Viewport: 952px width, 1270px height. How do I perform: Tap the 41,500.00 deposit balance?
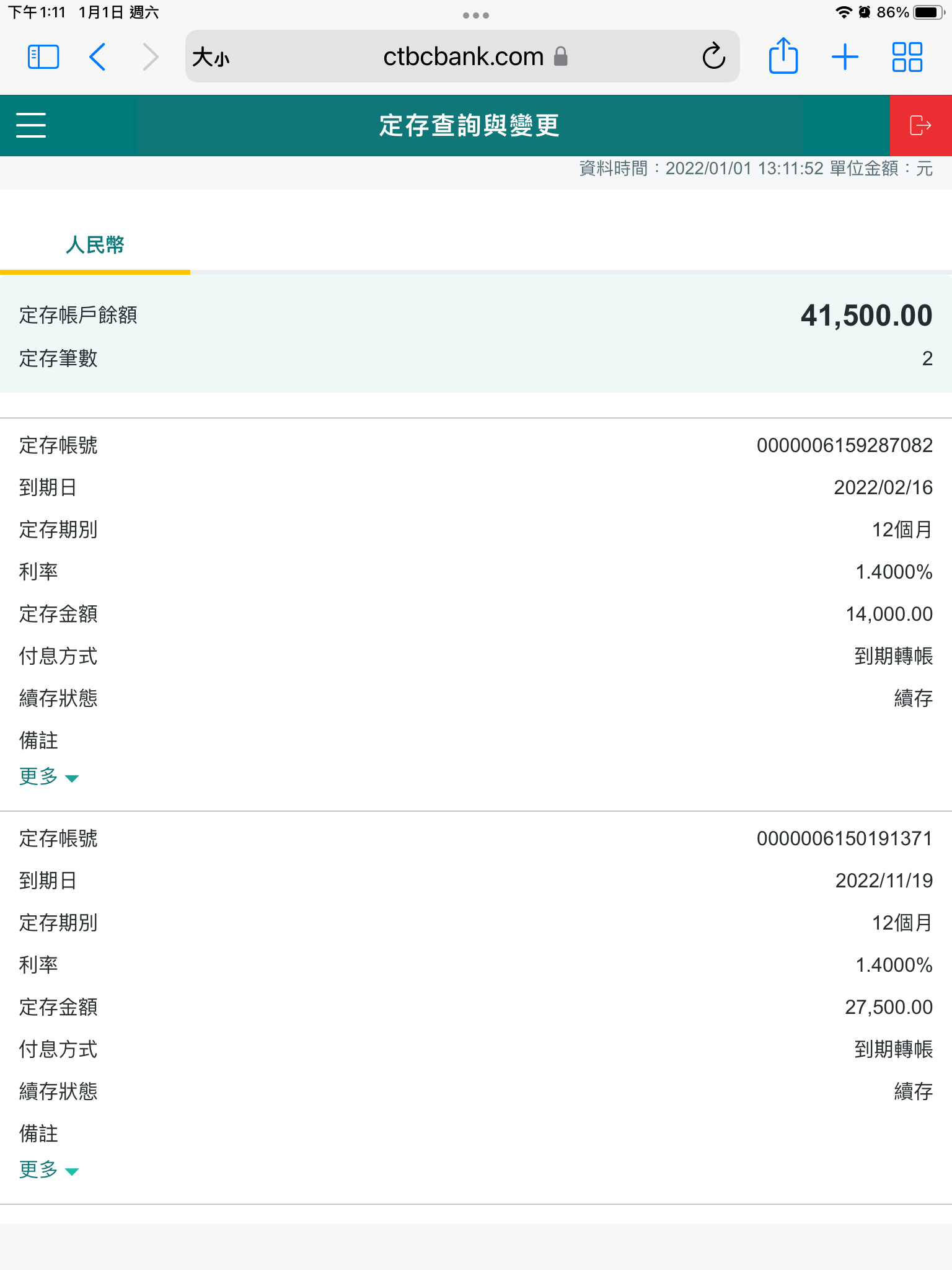pos(866,316)
